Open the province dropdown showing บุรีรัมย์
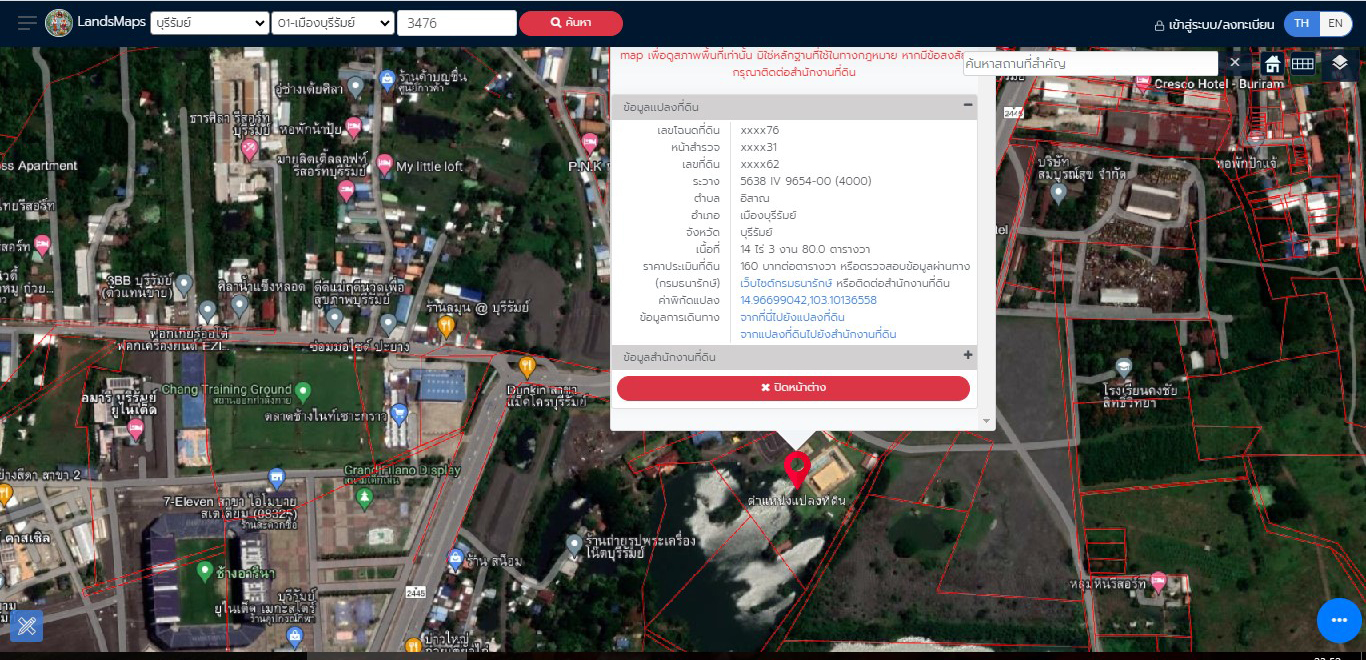The height and width of the screenshot is (660, 1366). 209,23
